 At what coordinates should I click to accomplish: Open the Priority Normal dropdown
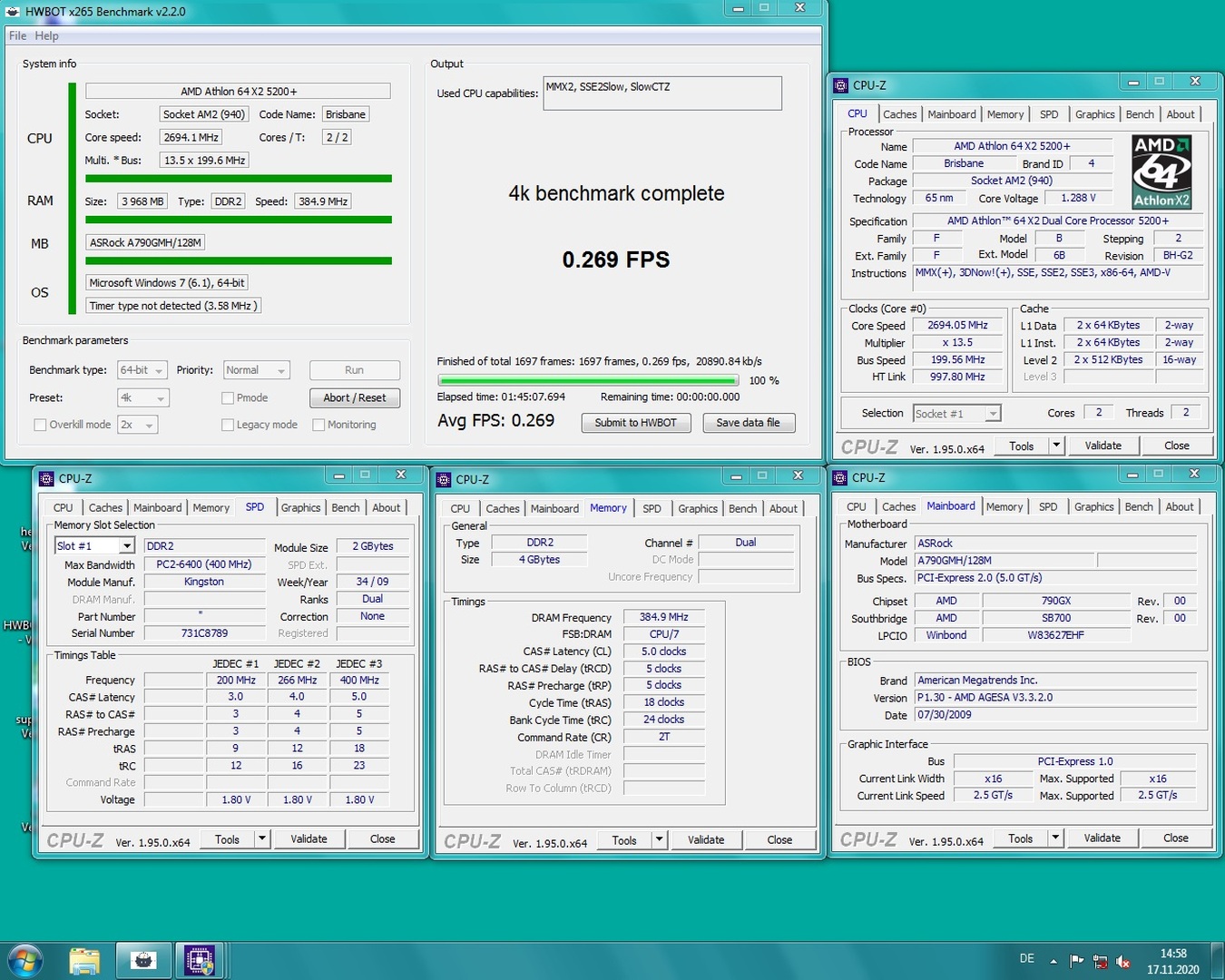(x=257, y=370)
